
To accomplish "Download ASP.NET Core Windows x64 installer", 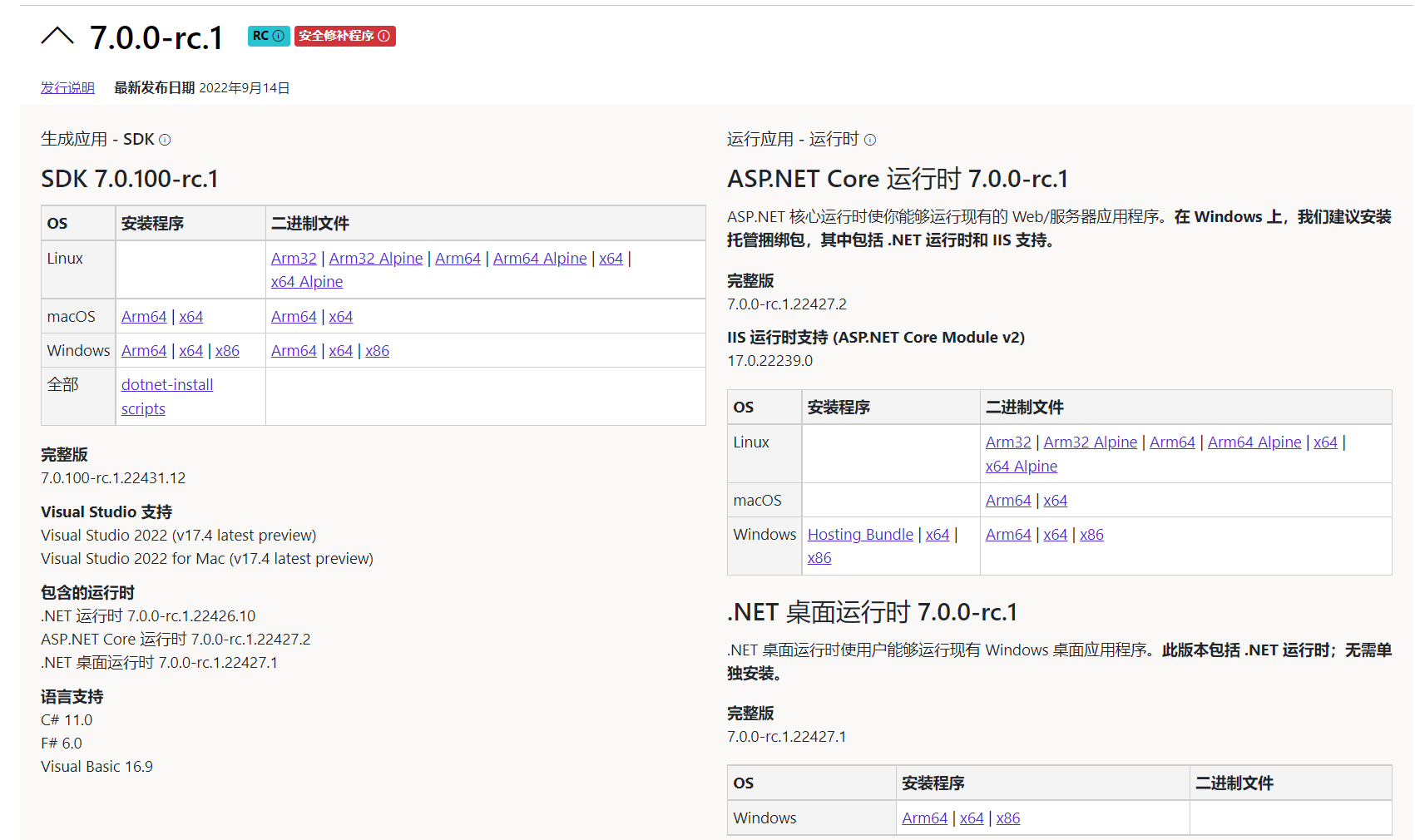I will (x=938, y=534).
